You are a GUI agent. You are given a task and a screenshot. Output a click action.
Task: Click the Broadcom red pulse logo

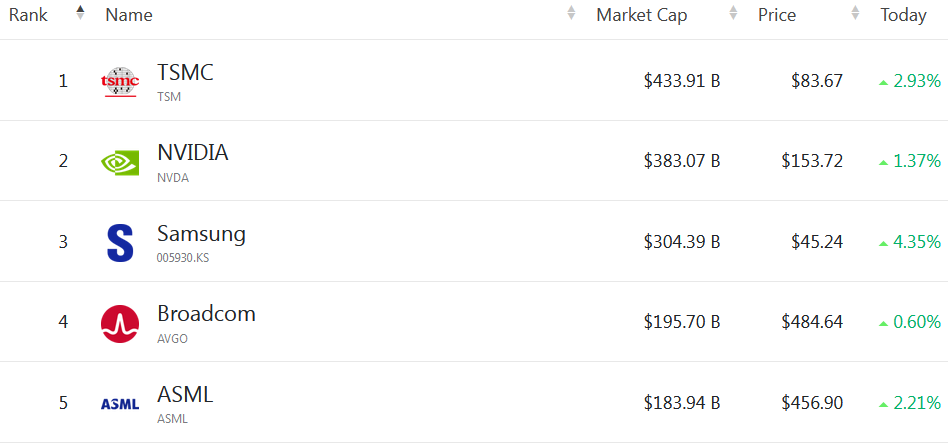point(120,323)
